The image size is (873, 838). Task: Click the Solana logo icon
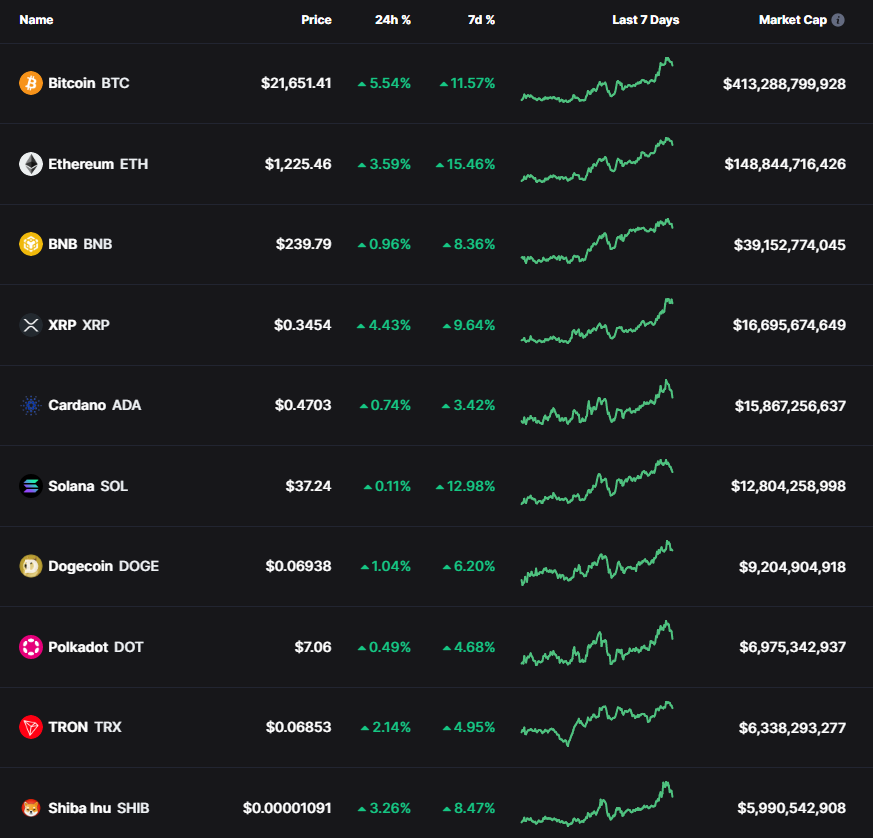click(x=31, y=486)
